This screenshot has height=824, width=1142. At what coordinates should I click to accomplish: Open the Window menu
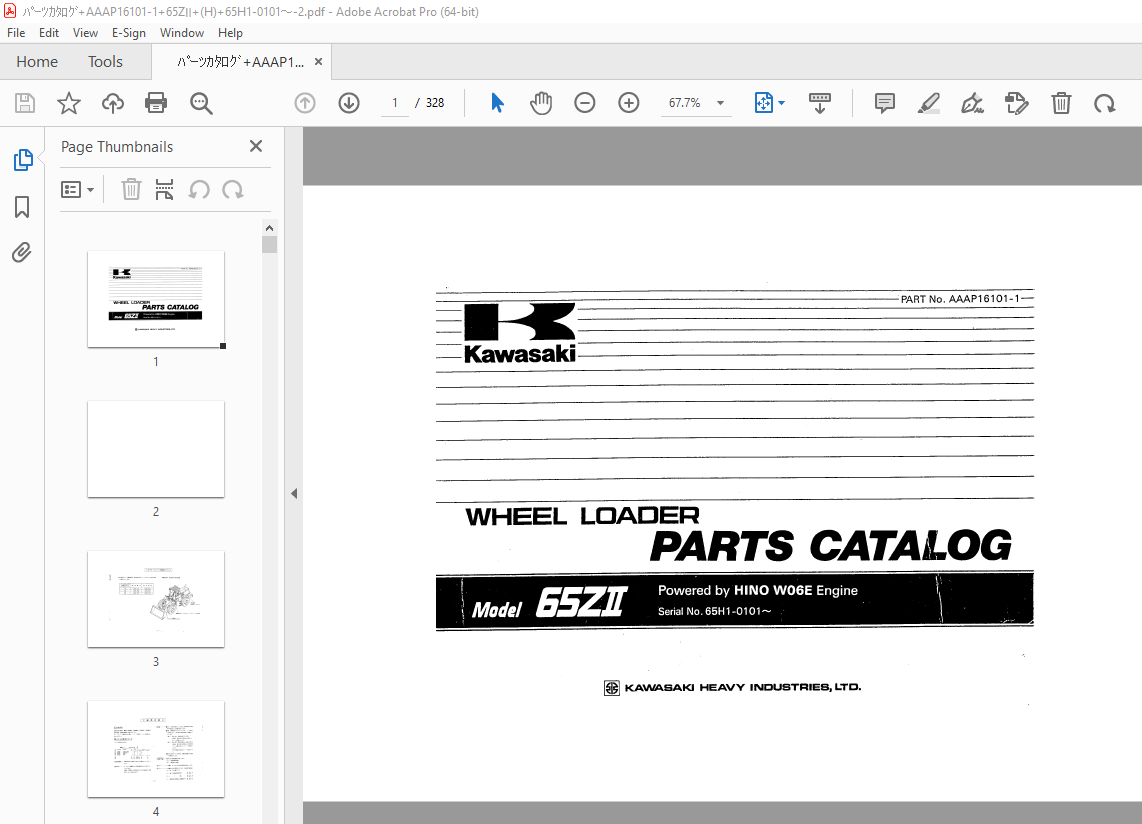182,33
